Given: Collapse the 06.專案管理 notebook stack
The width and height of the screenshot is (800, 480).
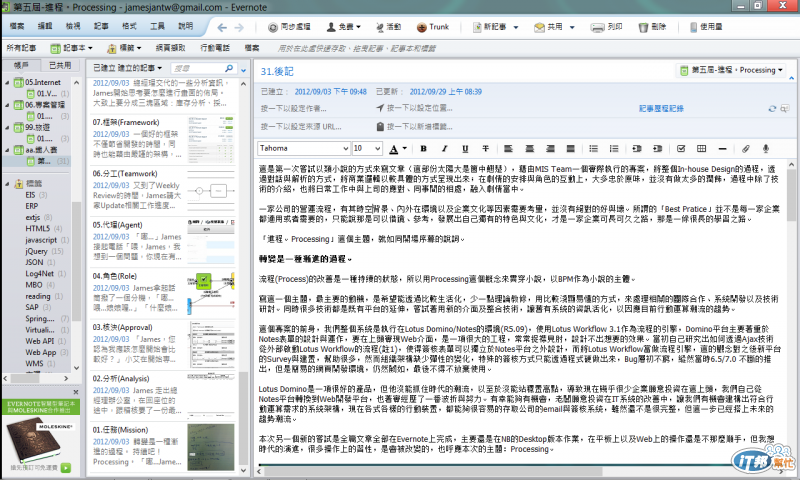Looking at the screenshot, I should 7,105.
